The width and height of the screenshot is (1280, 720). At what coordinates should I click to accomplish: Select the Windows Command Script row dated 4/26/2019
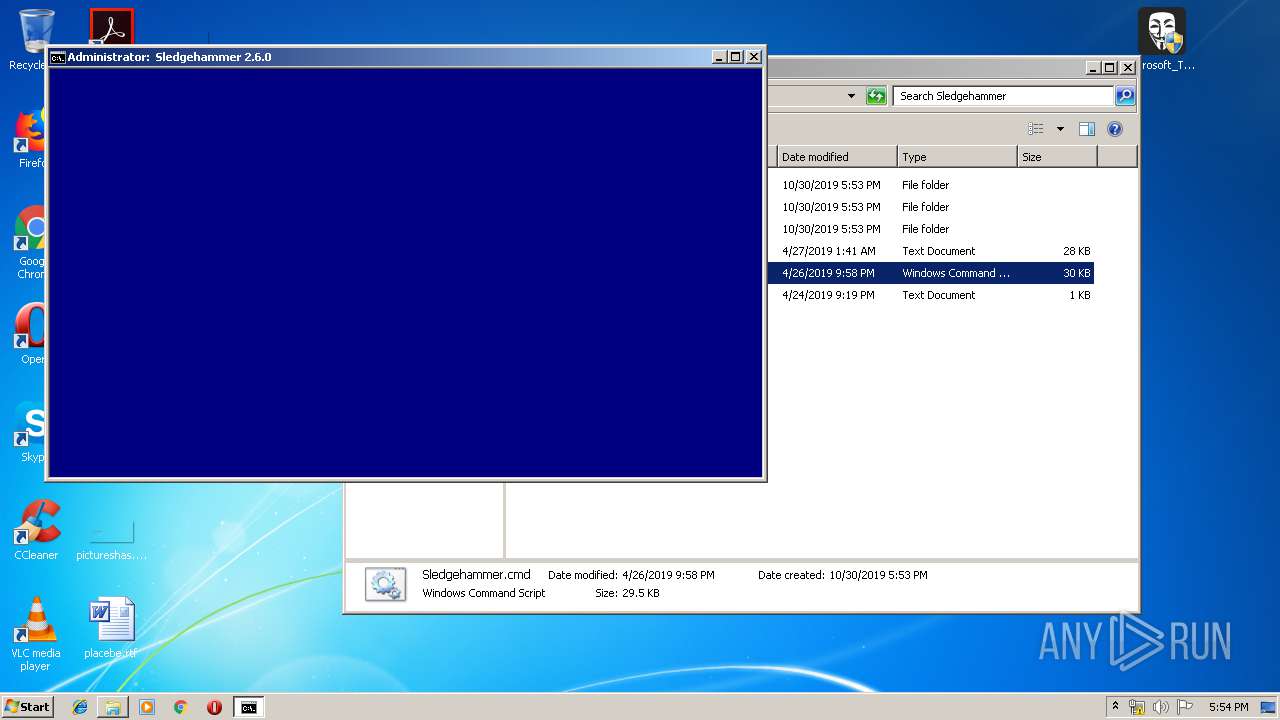pyautogui.click(x=931, y=273)
